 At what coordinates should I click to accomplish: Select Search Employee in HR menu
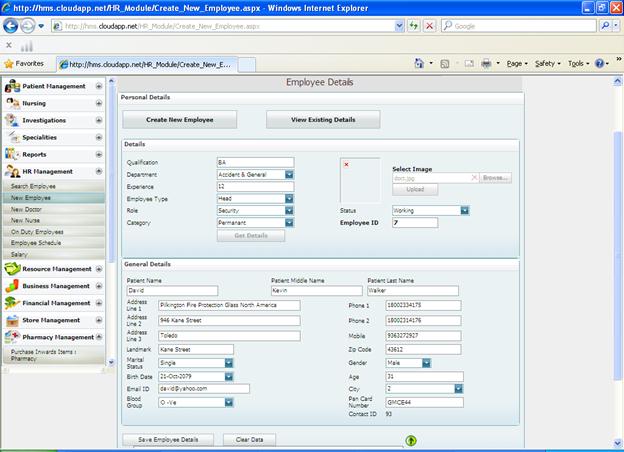(x=33, y=187)
